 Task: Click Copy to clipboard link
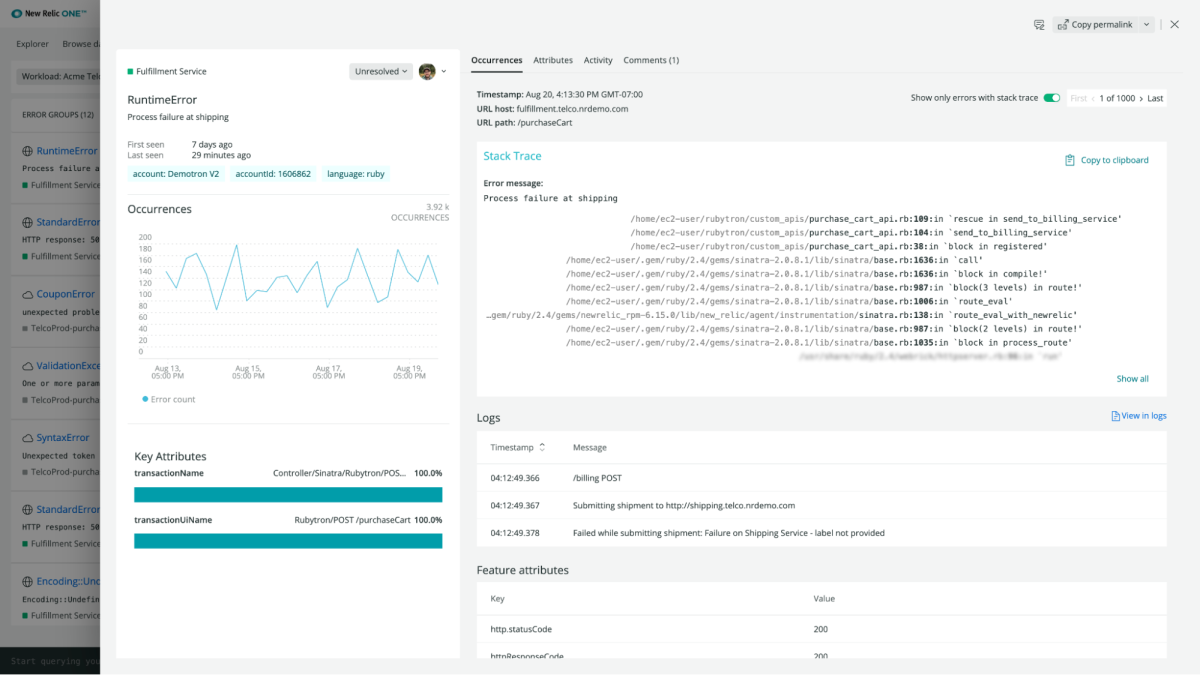(x=1114, y=160)
